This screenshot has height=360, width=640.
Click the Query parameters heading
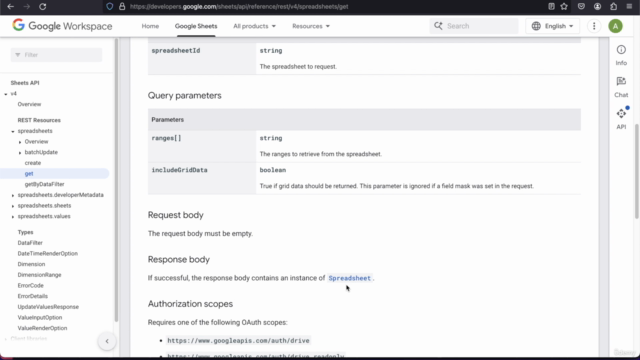pos(184,96)
